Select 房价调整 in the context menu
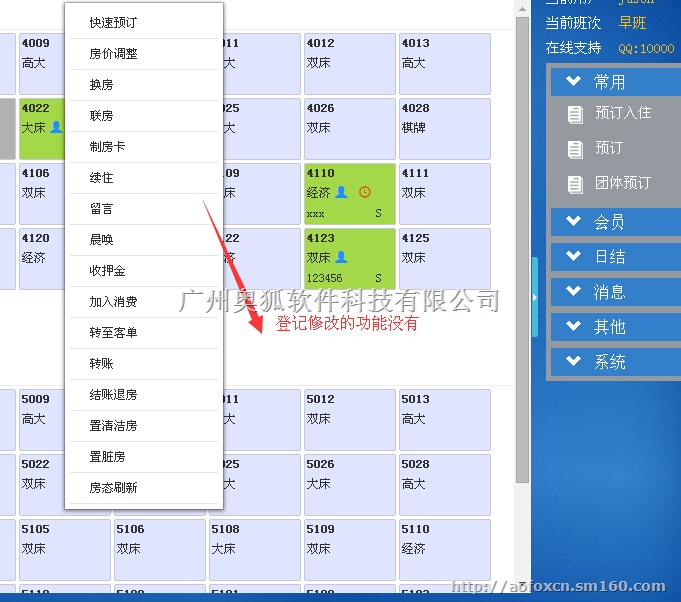Viewport: 681px width, 602px height. (144, 54)
